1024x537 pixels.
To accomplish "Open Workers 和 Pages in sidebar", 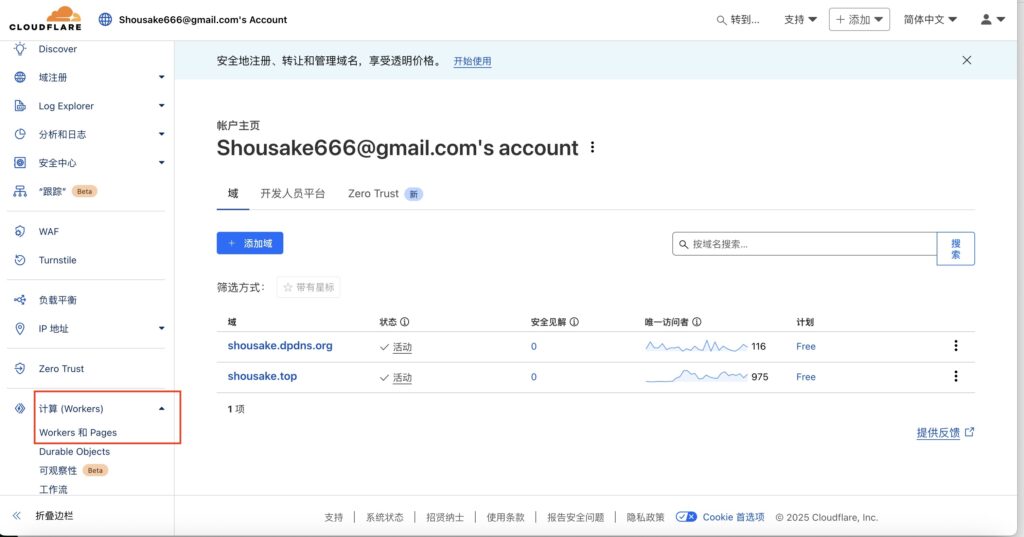I will 78,432.
